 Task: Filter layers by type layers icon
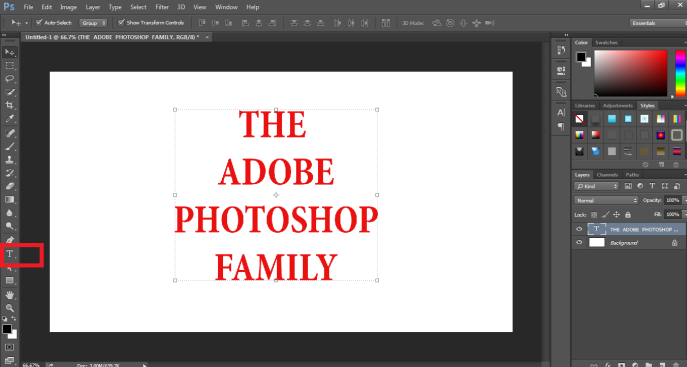[652, 186]
